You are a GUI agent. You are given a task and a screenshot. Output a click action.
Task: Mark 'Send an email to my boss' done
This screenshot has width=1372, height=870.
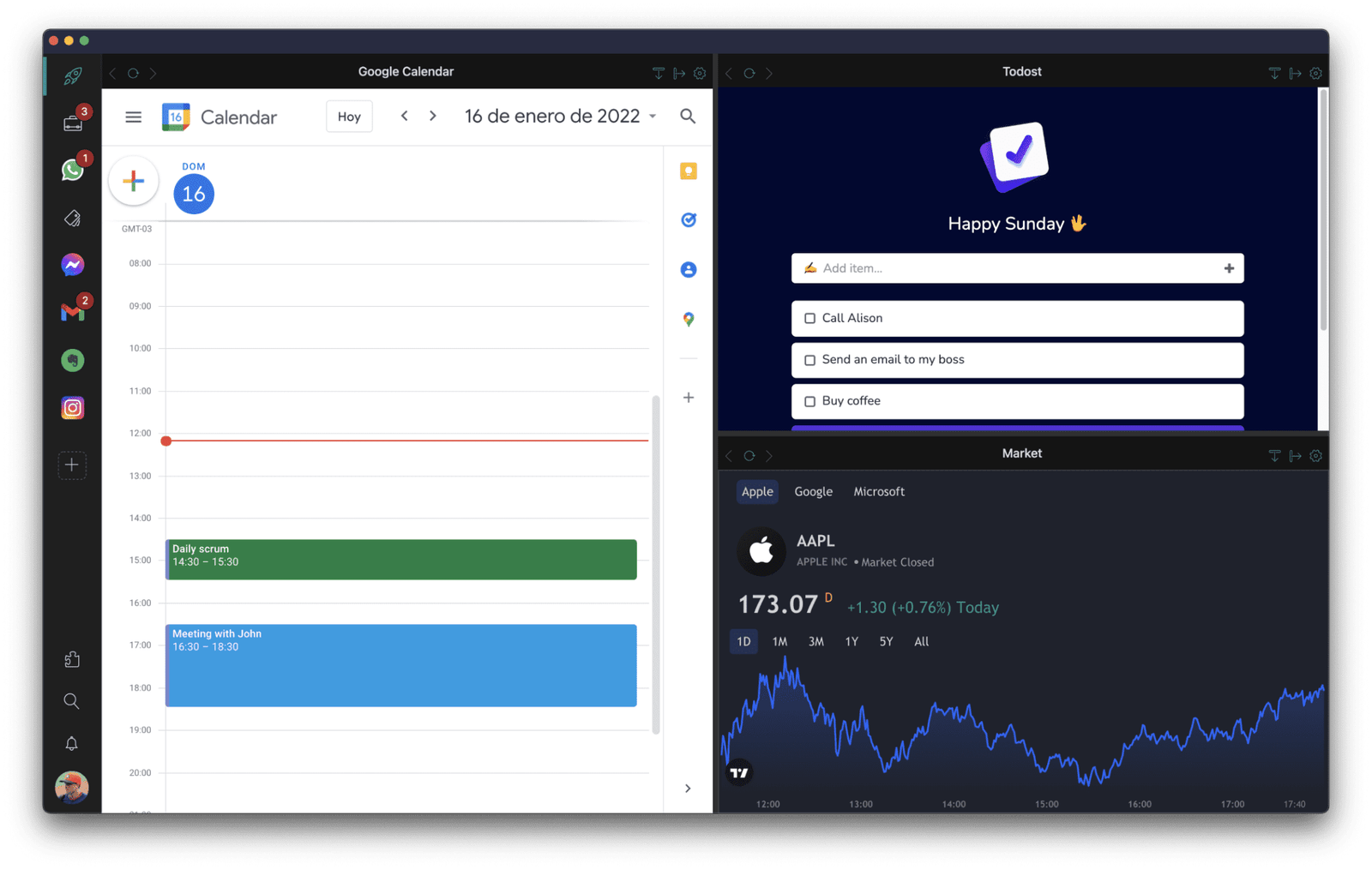[x=809, y=360]
